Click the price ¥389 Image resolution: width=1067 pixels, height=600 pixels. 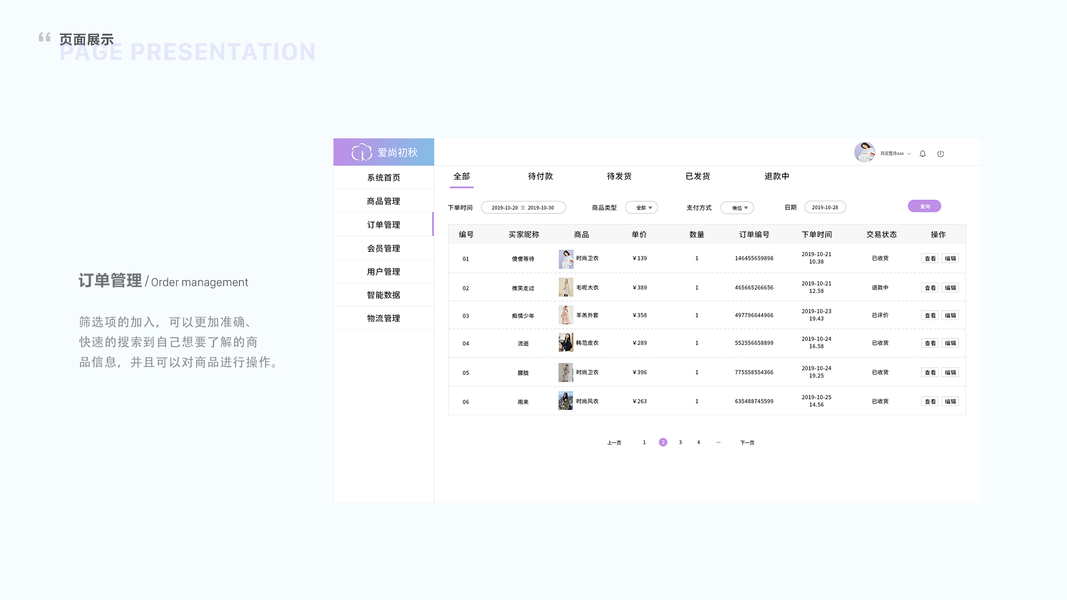tap(640, 288)
